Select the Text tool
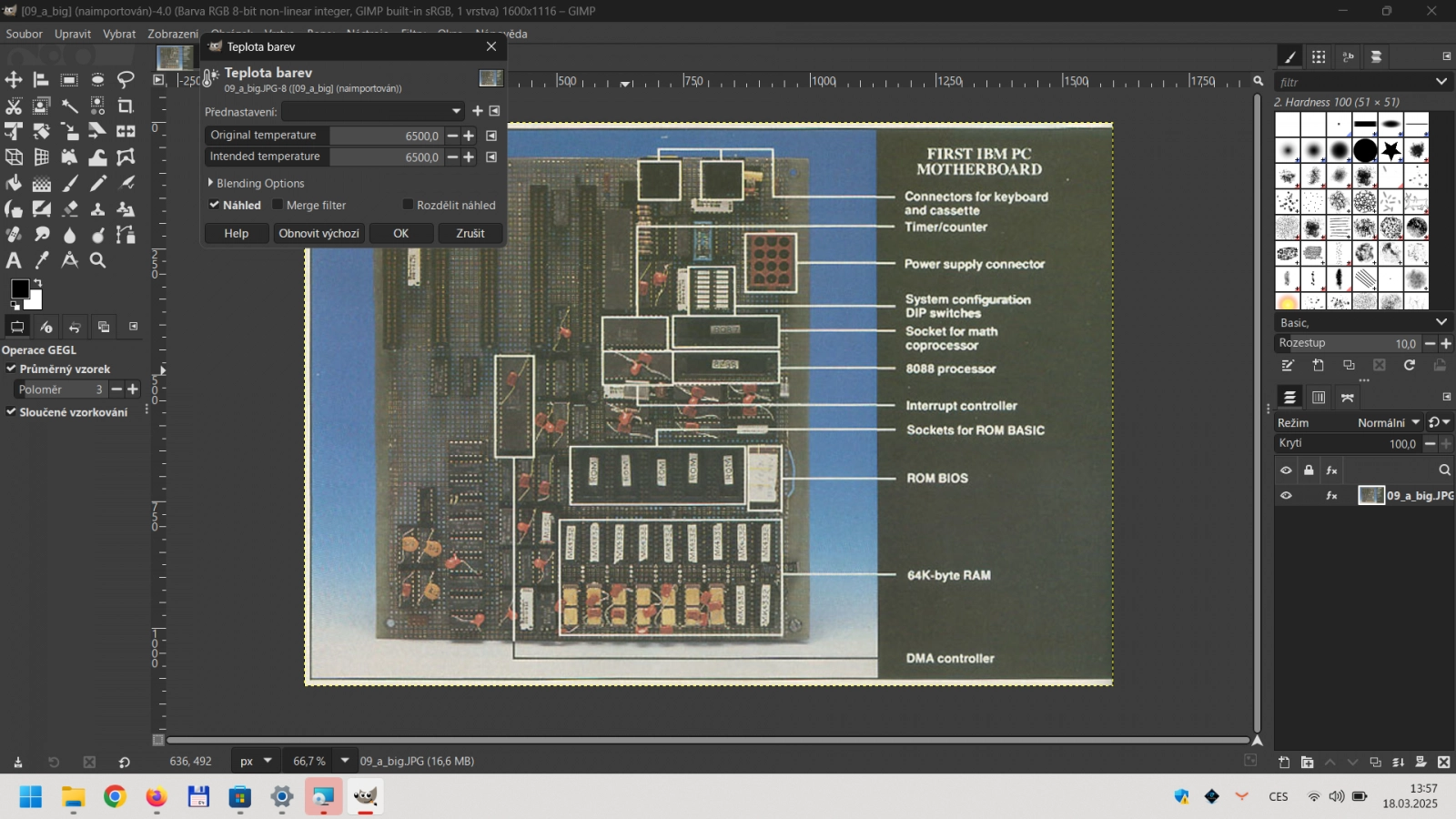The width and height of the screenshot is (1456, 819). [14, 260]
